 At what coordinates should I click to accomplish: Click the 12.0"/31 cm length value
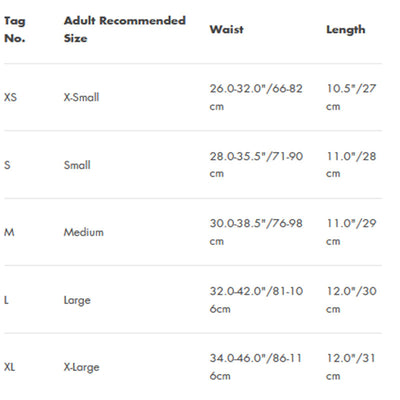[x=351, y=367]
